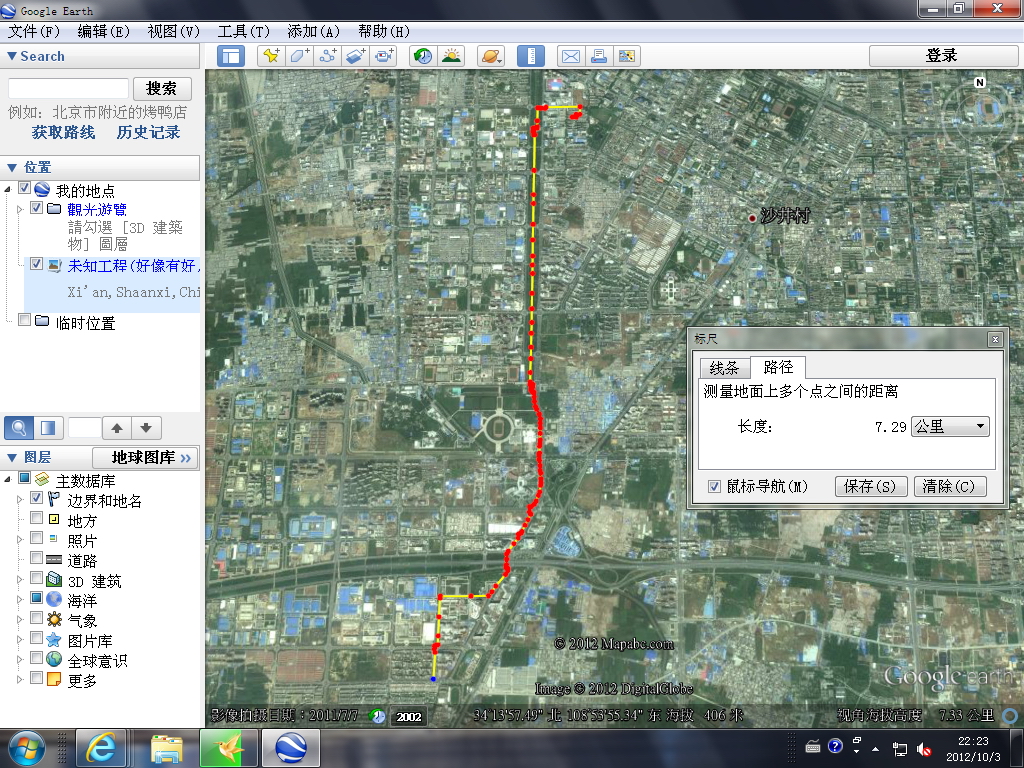Image resolution: width=1024 pixels, height=768 pixels.
Task: Click the 搜索 button
Action: pyautogui.click(x=162, y=88)
